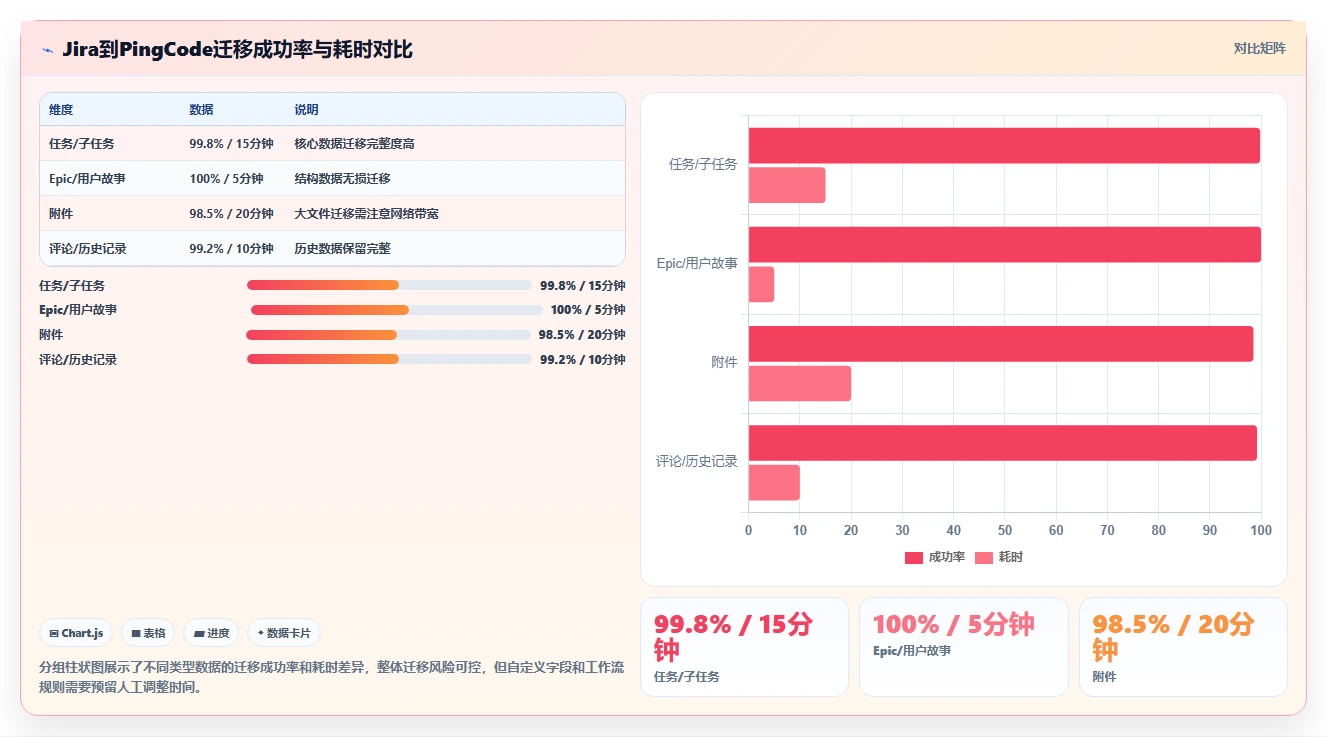Click the title Jira到PingCode迁移成功率与耗时对比
This screenshot has height=737, width=1327.
pyautogui.click(x=237, y=50)
